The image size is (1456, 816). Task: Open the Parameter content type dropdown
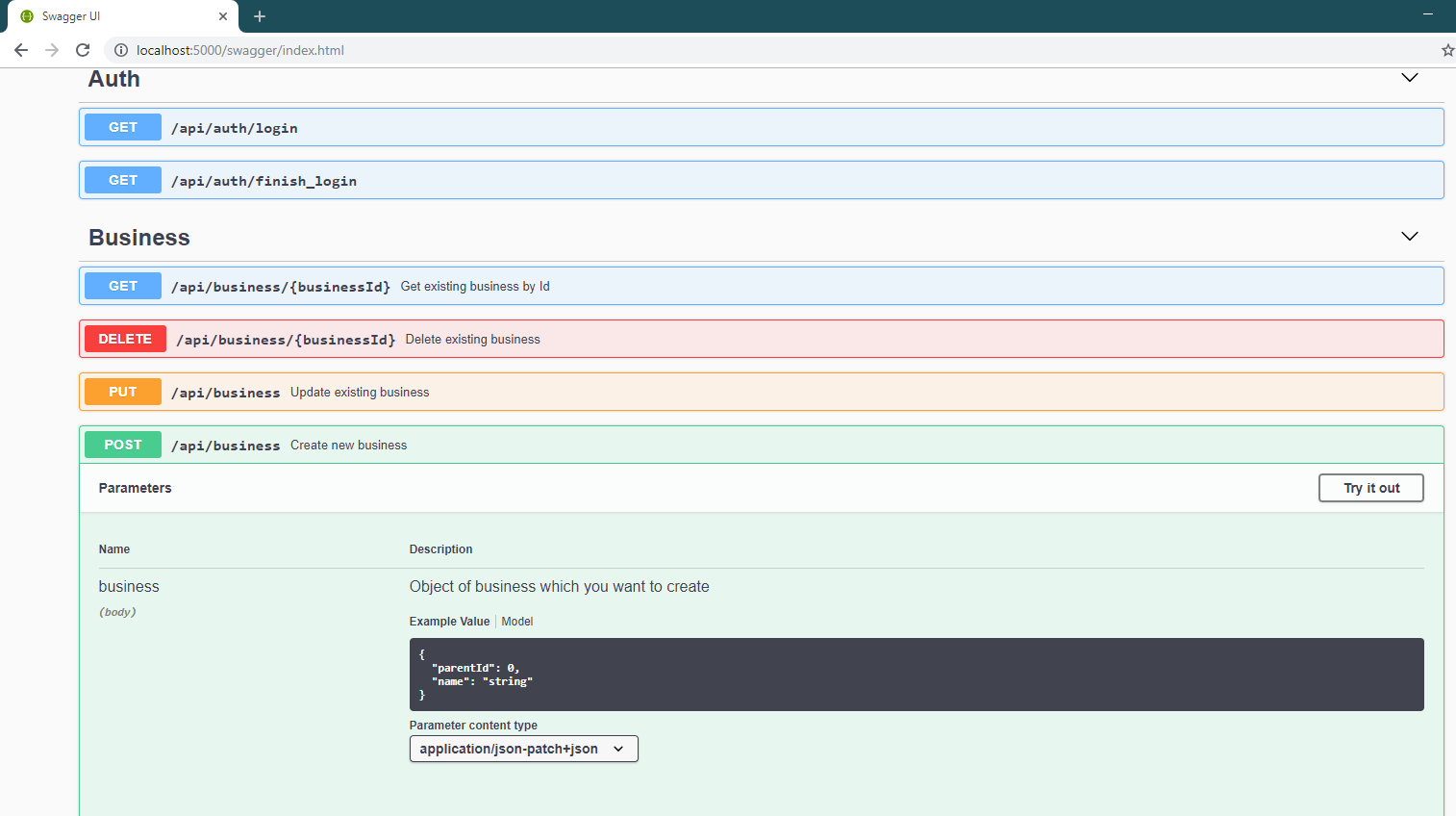524,749
